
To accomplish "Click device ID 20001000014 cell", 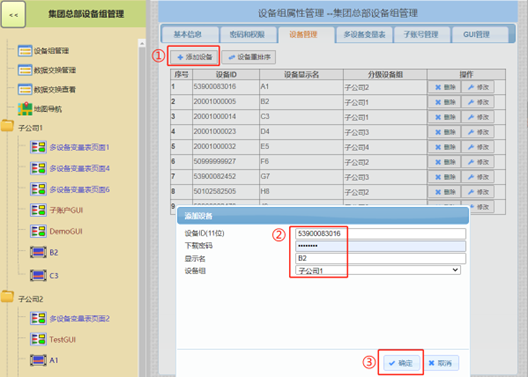I will coord(226,117).
